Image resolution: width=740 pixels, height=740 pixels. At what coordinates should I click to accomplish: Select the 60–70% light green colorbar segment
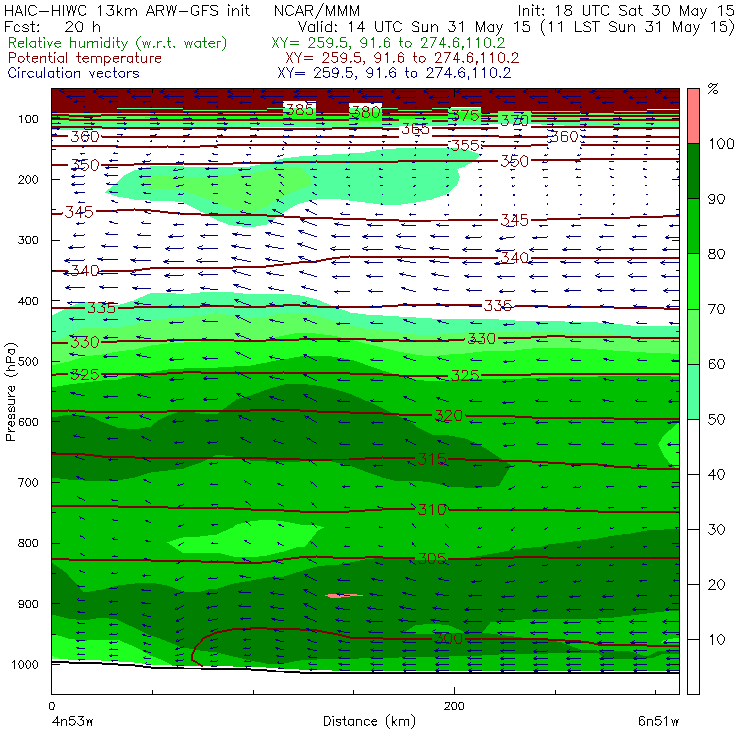pos(693,336)
